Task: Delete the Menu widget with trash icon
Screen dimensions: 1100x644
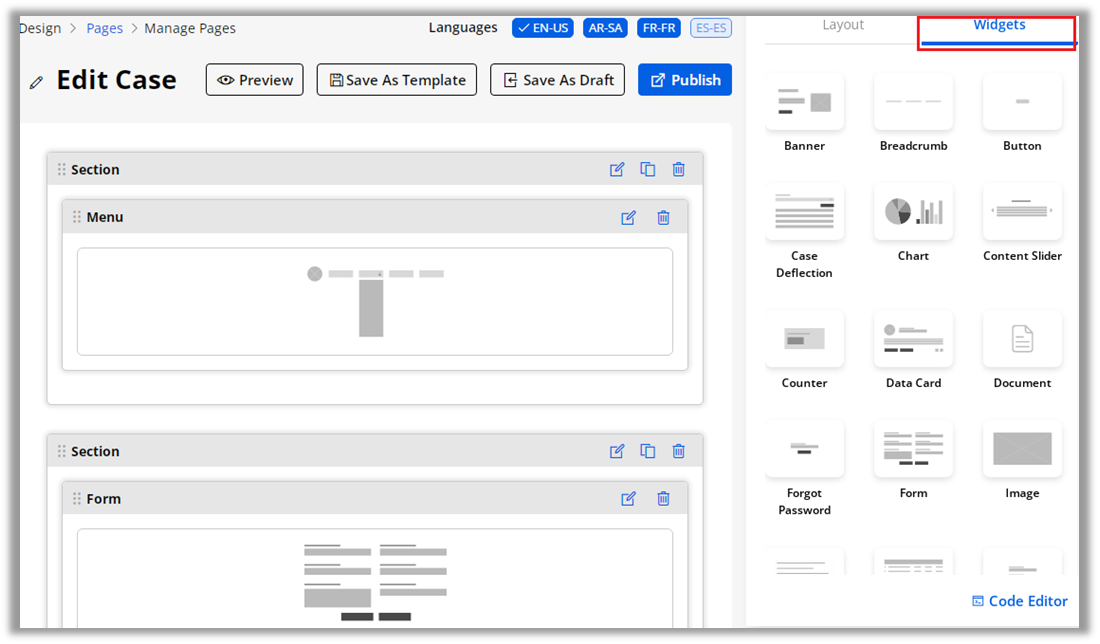Action: click(x=663, y=218)
